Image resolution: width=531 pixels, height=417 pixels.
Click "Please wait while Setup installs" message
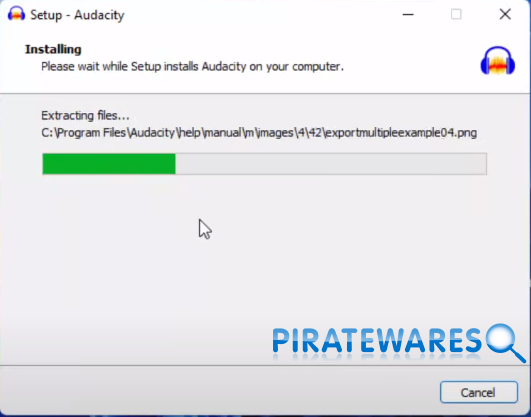[120, 66]
